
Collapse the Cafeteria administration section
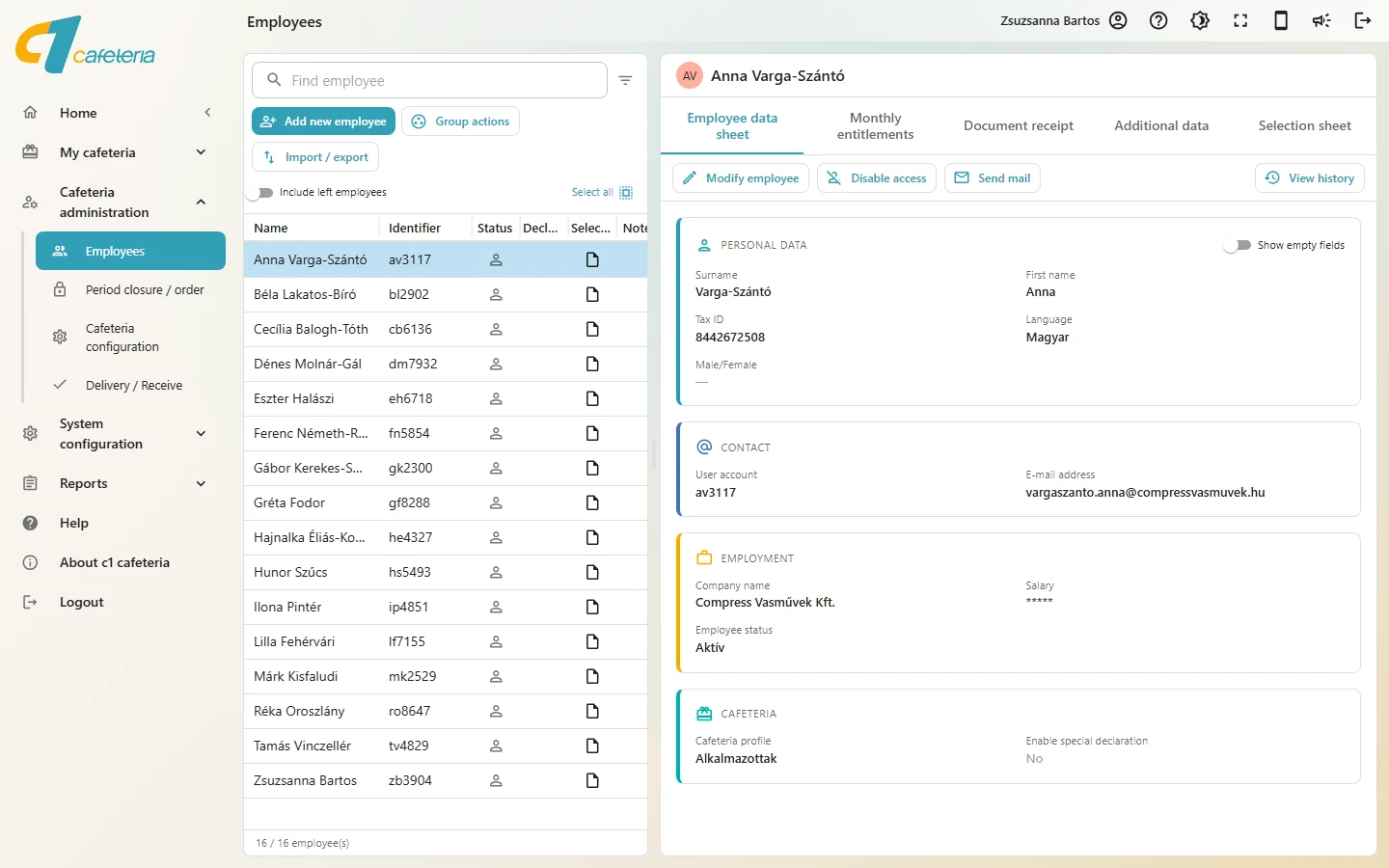(x=201, y=203)
